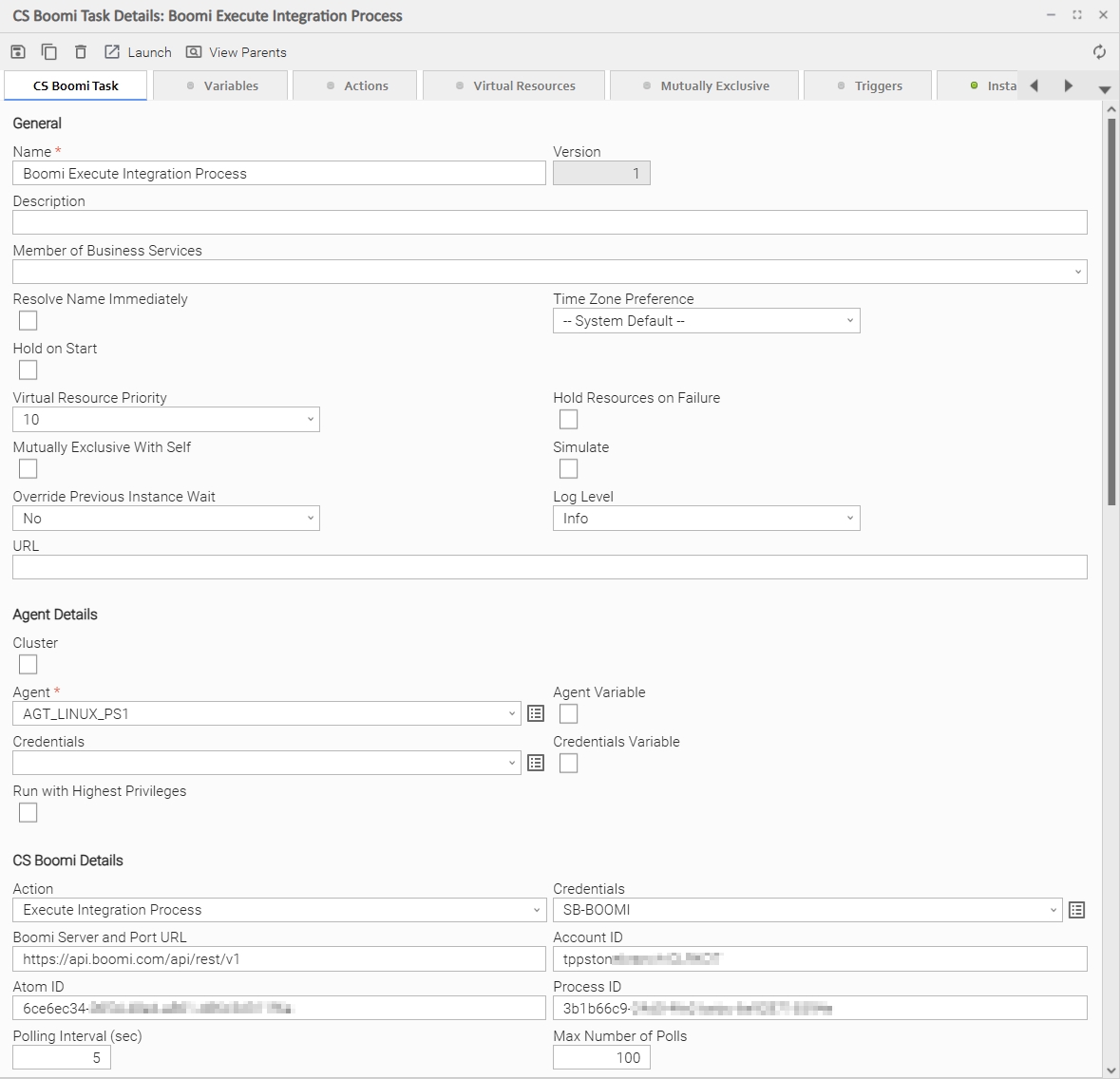1120x1079 pixels.
Task: Open the Virtual Resources tab
Action: (x=514, y=85)
